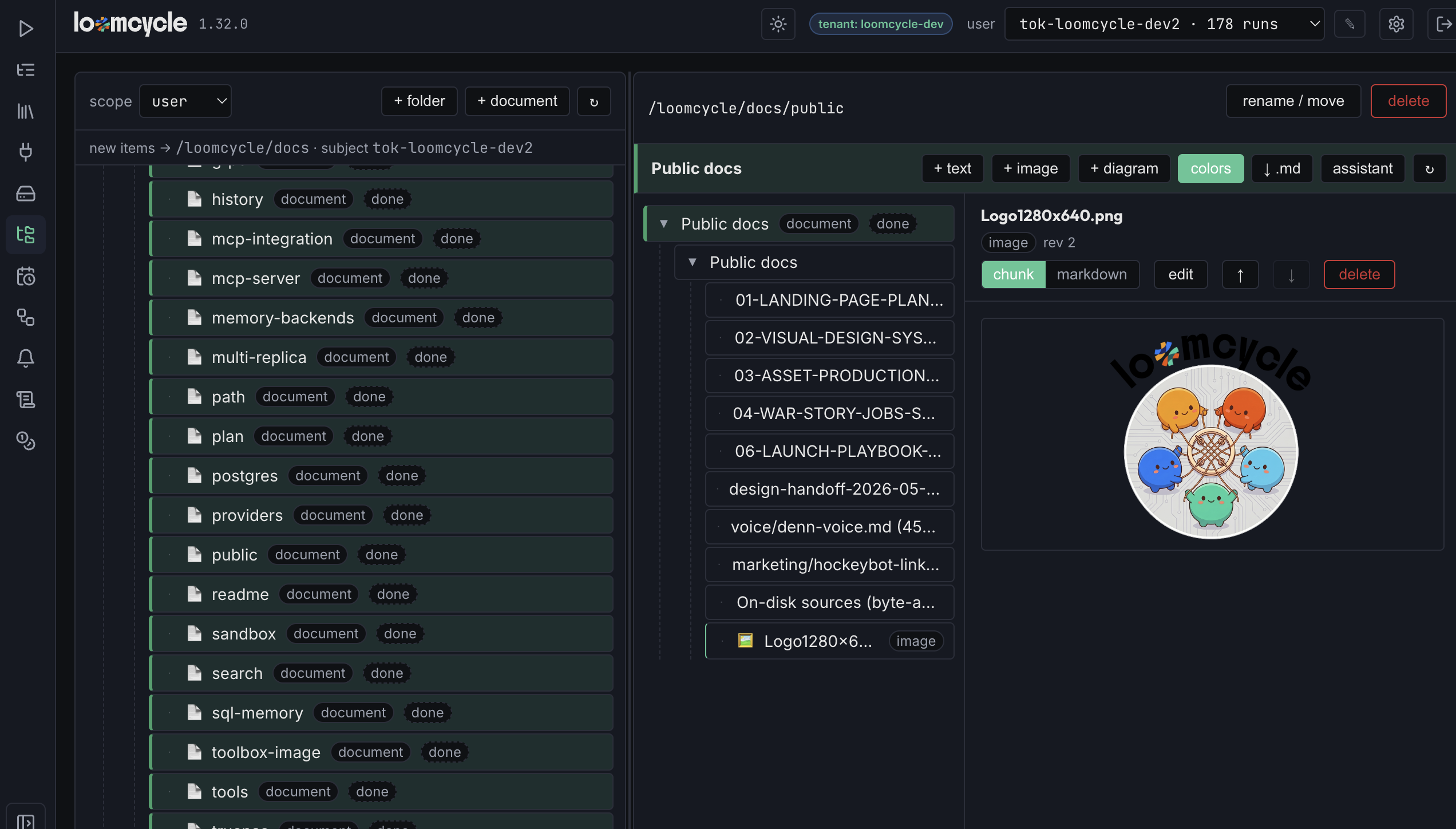Click the /loomcycle/docs/public path text
The image size is (1456, 829).
click(746, 108)
